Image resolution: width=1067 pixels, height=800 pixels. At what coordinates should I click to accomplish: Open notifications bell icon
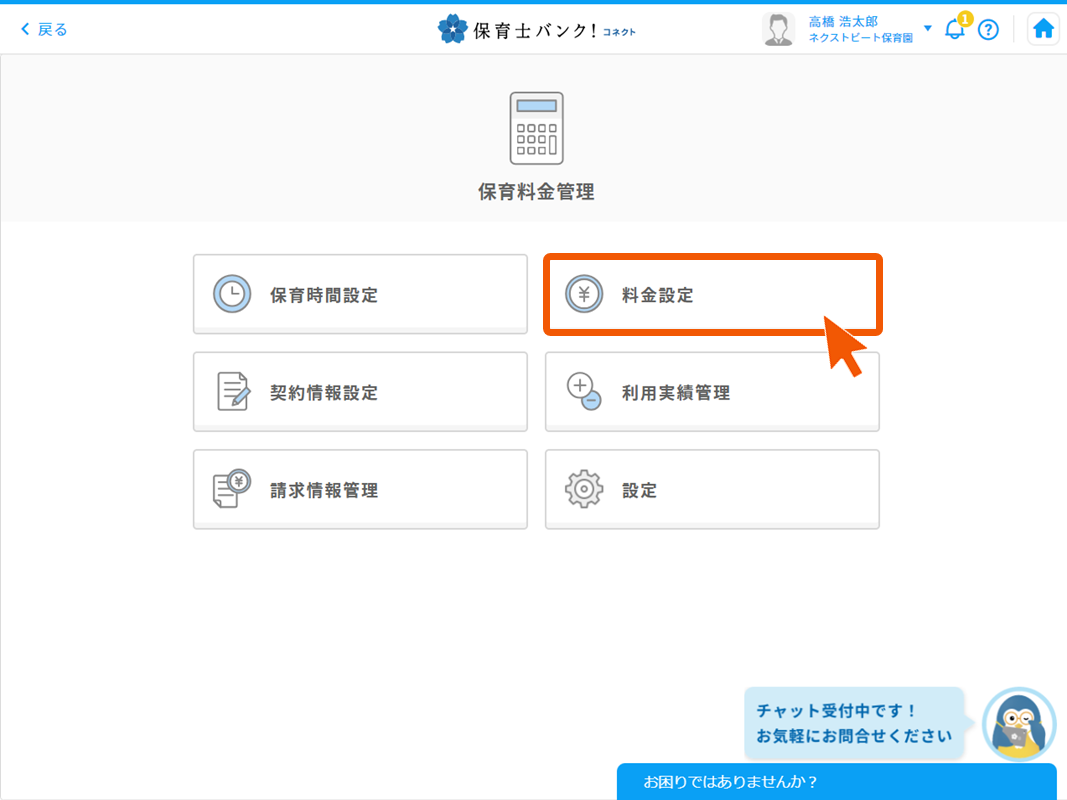(955, 29)
